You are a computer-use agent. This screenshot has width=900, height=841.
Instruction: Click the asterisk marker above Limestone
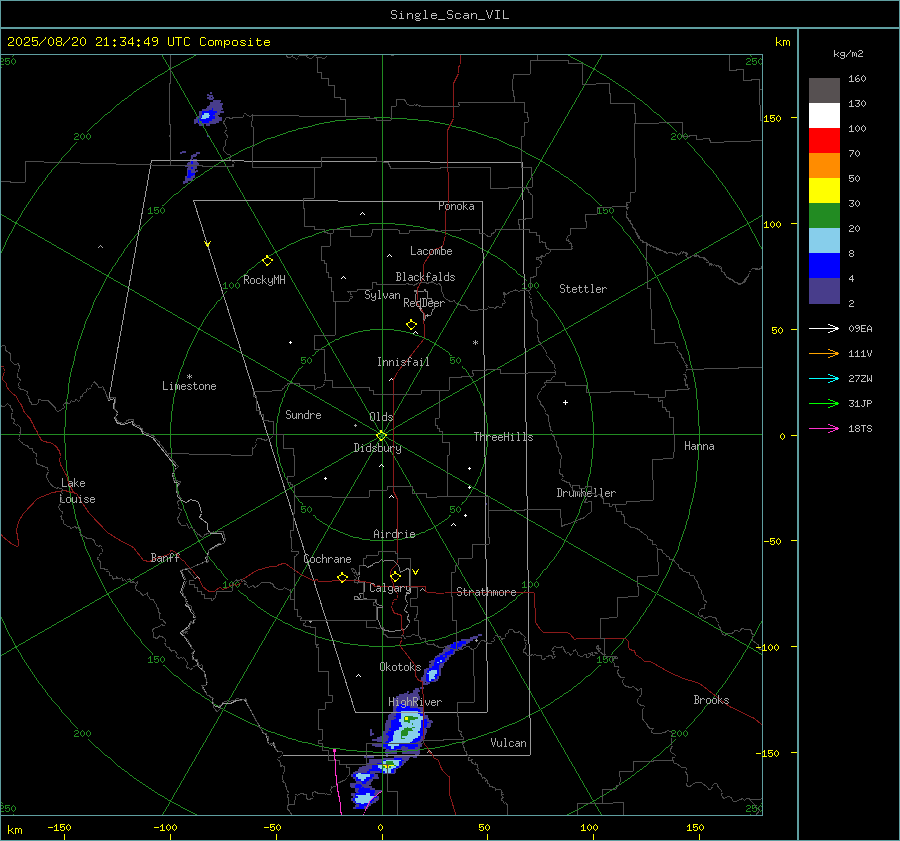coord(189,377)
